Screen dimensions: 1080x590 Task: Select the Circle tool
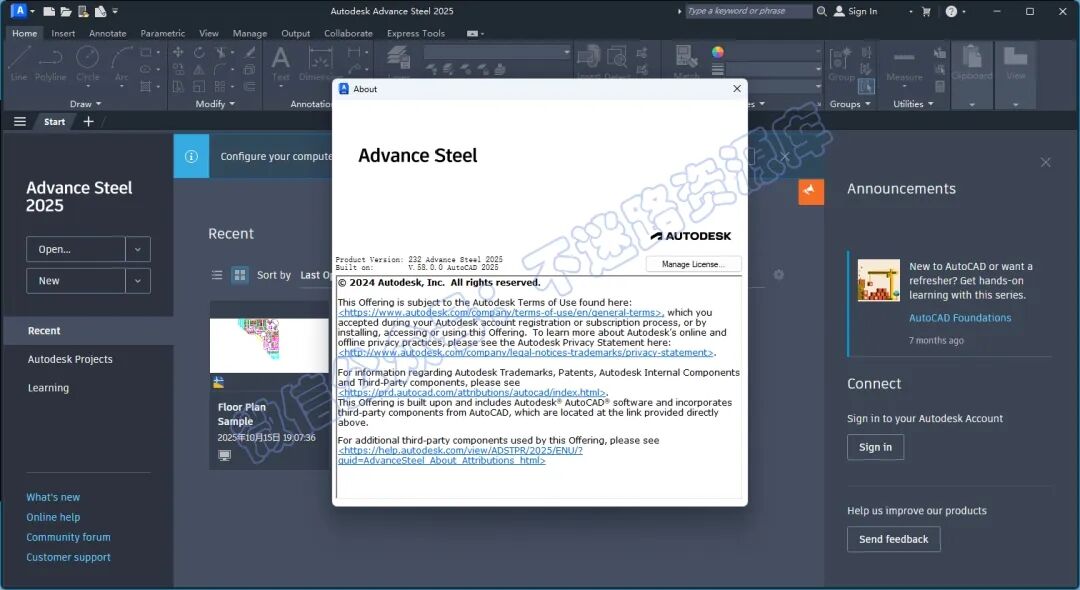tap(87, 63)
